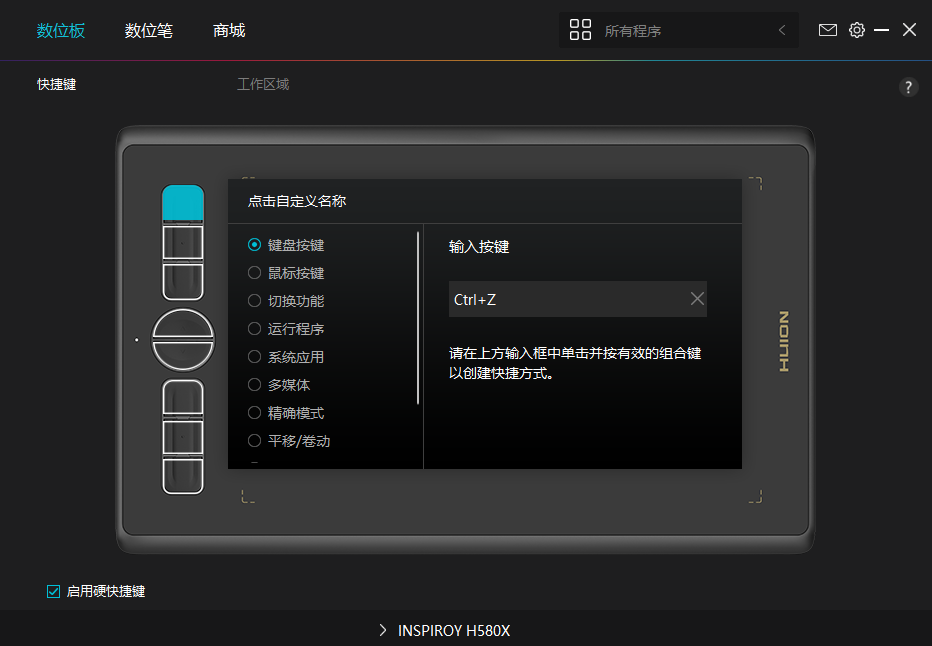The height and width of the screenshot is (646, 932).
Task: Select the 快捷键 sub-tab
Action: click(x=56, y=84)
